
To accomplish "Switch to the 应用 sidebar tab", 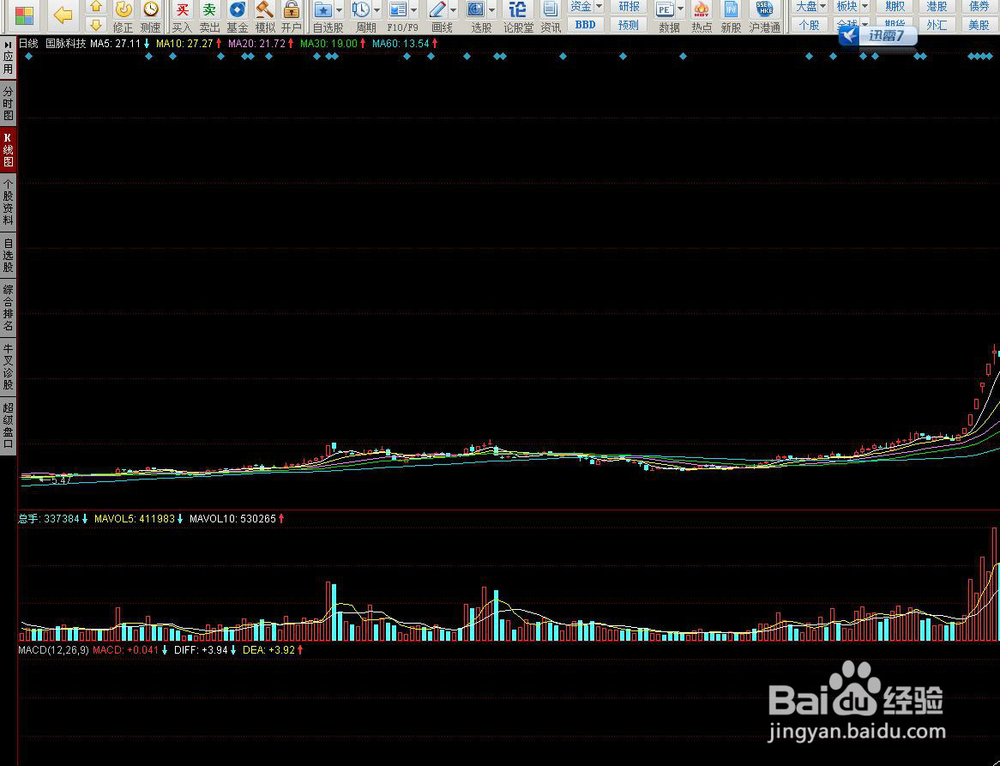I will click(8, 57).
